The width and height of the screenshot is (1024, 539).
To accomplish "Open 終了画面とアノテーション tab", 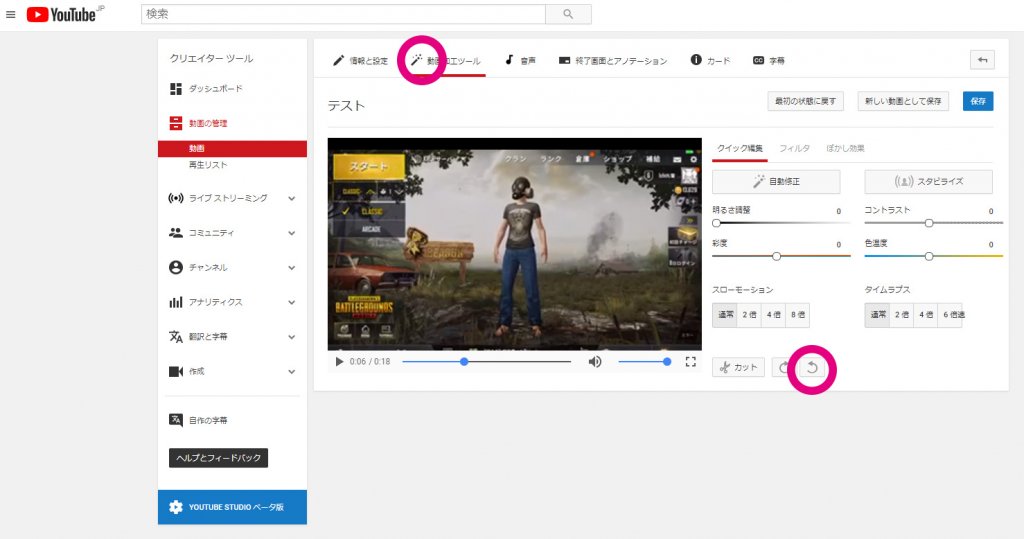I will [x=613, y=61].
